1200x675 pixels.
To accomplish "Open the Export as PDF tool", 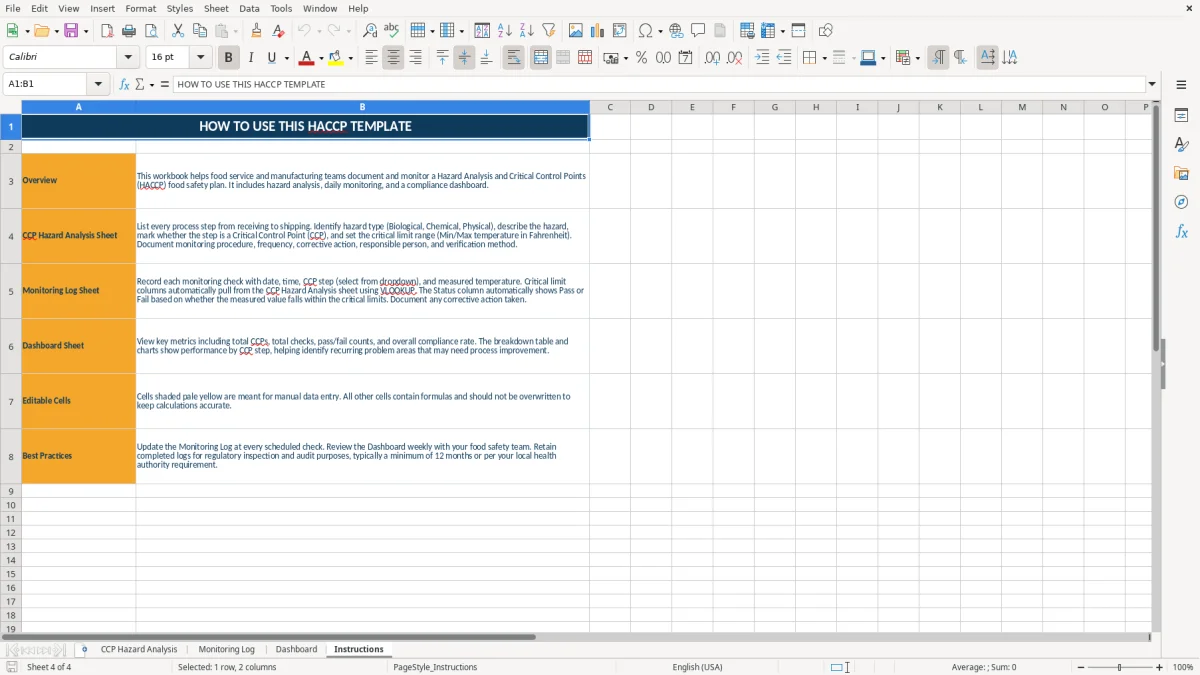I will coord(107,31).
